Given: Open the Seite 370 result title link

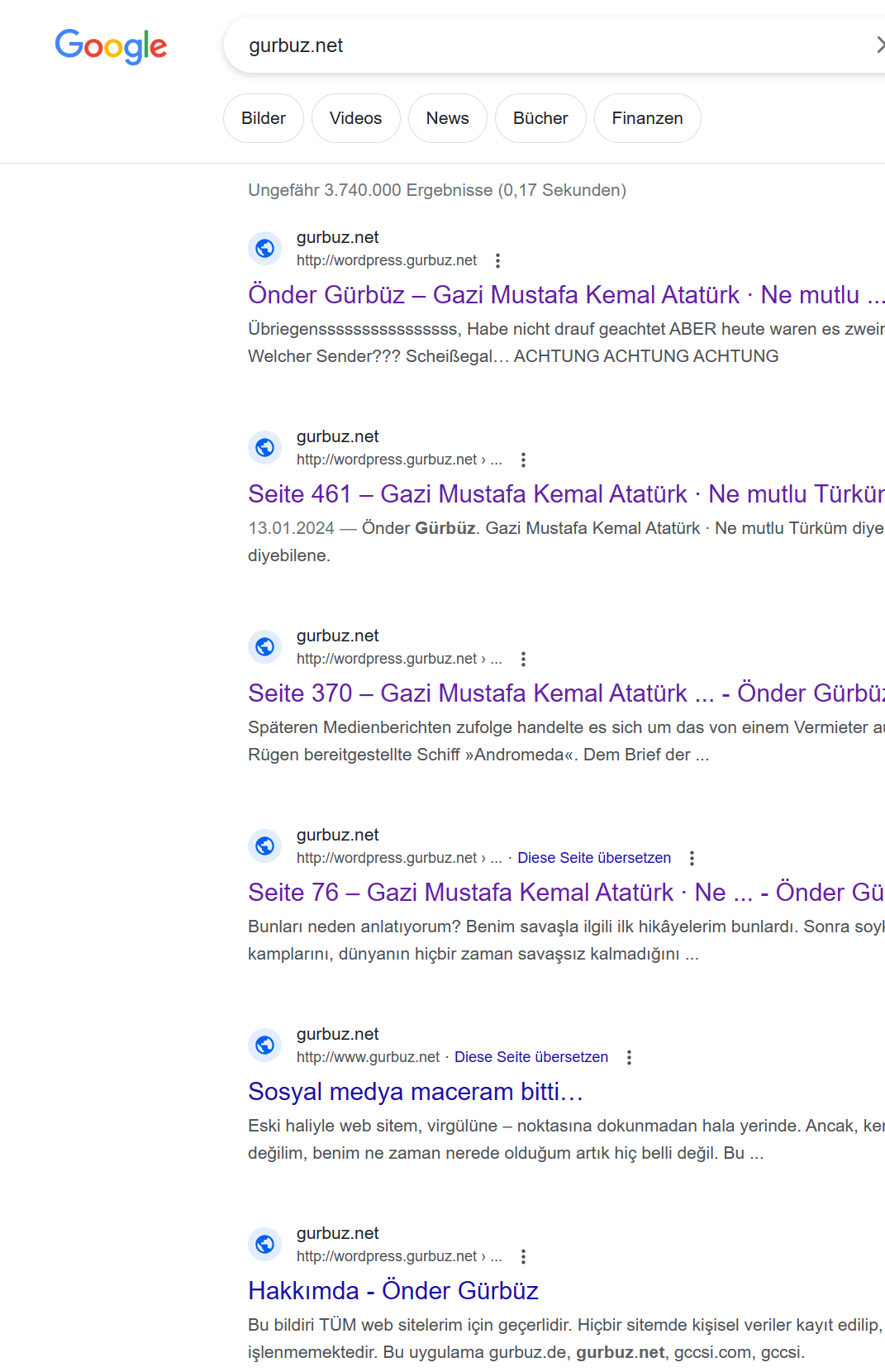Looking at the screenshot, I should click(566, 693).
